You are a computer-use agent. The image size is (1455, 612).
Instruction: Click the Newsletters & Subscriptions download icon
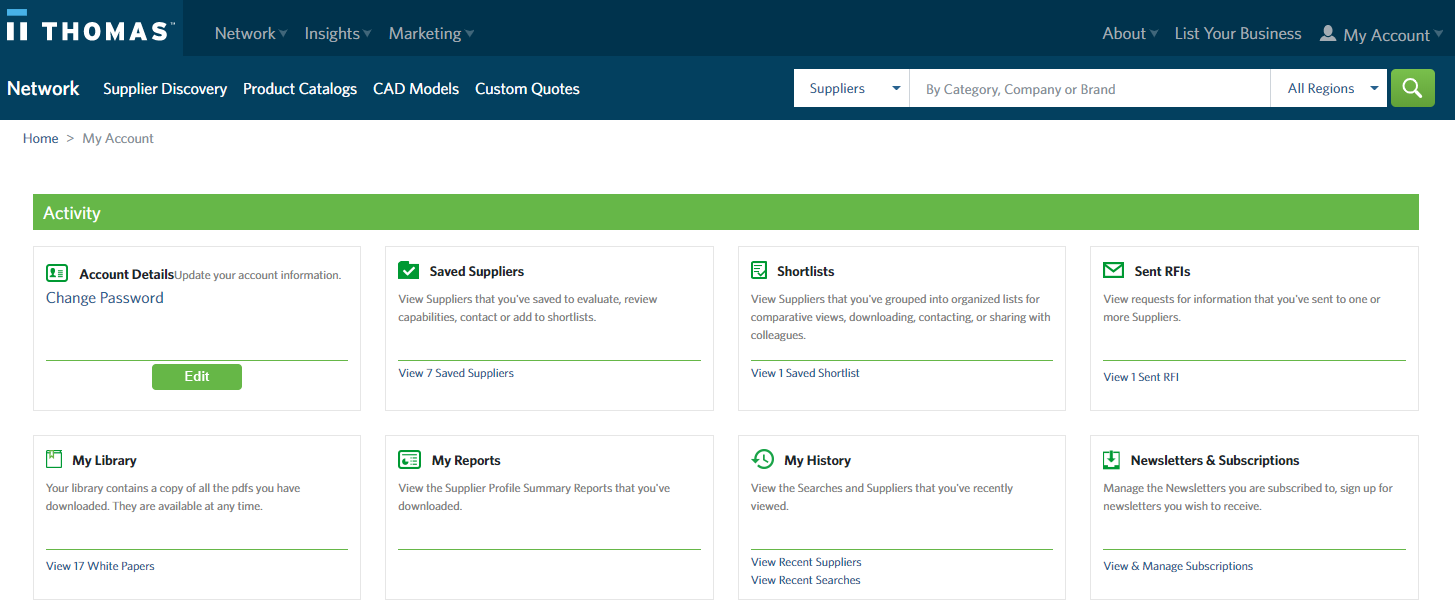(x=1111, y=459)
